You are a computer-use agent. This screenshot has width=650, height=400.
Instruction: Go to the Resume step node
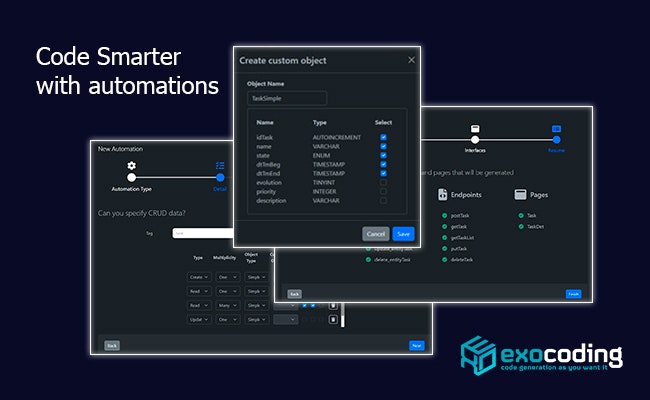coord(556,140)
